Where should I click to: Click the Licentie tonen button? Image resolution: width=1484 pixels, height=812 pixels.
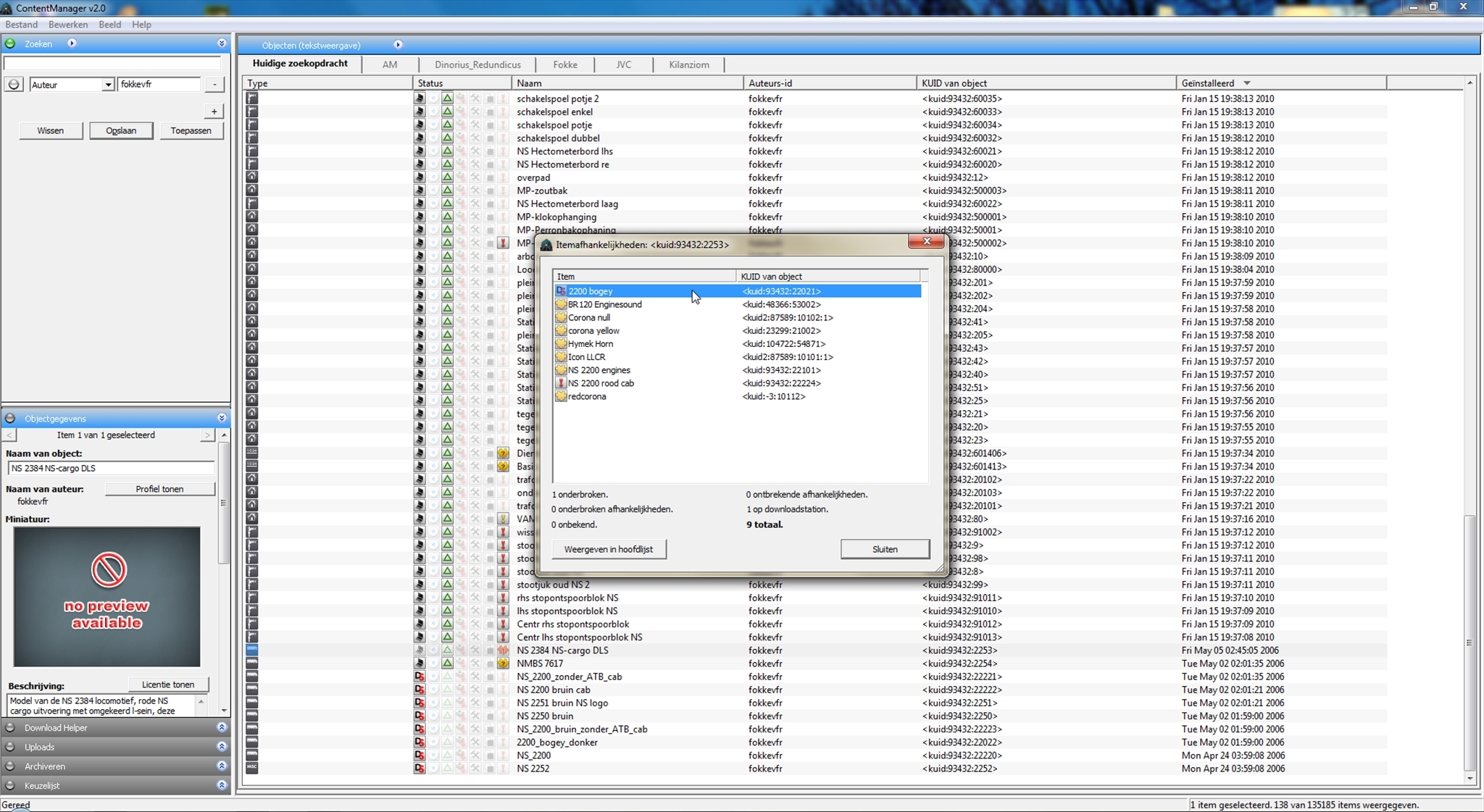(x=168, y=685)
